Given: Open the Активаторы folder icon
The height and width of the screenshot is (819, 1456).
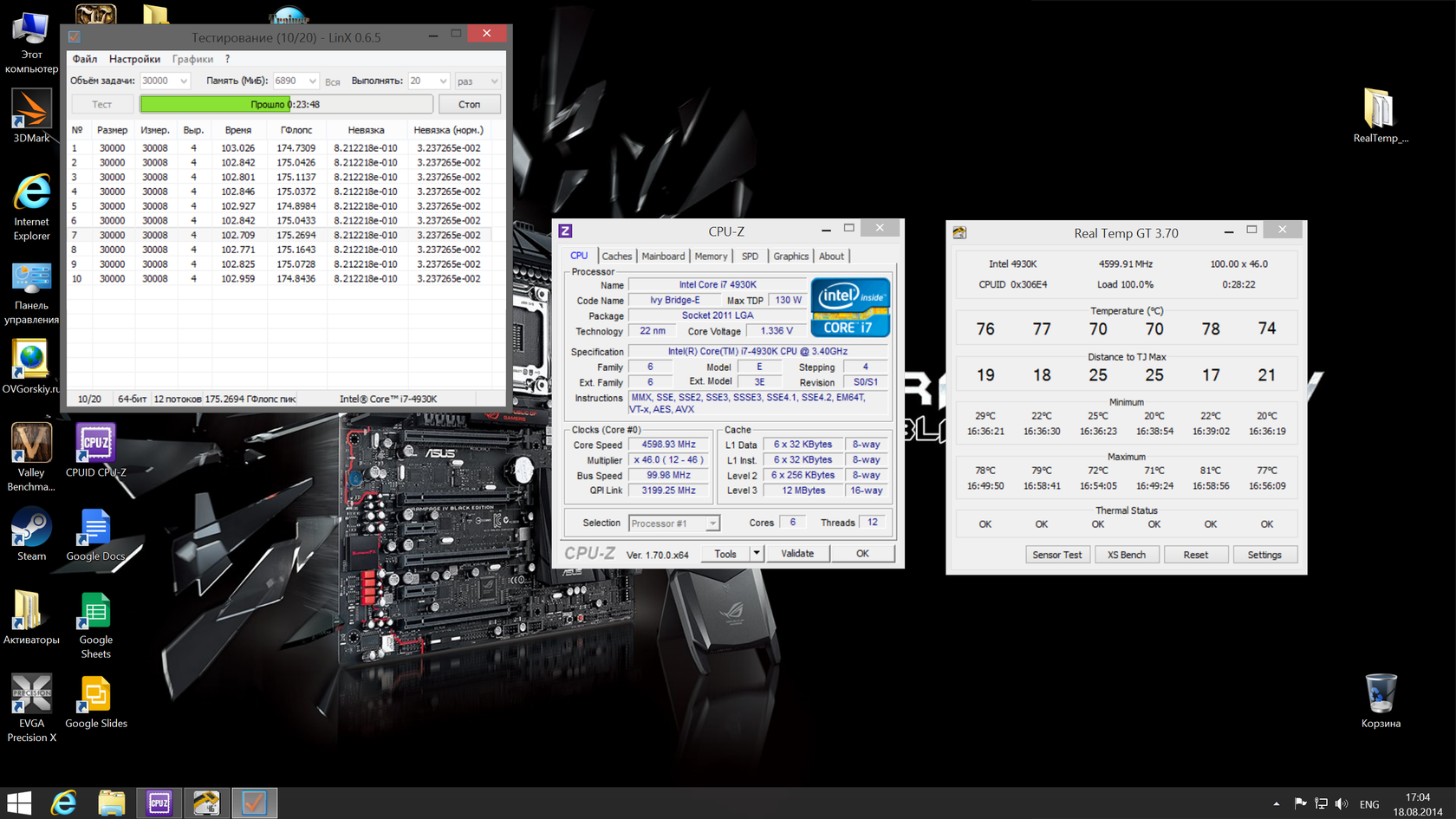Looking at the screenshot, I should (31, 617).
